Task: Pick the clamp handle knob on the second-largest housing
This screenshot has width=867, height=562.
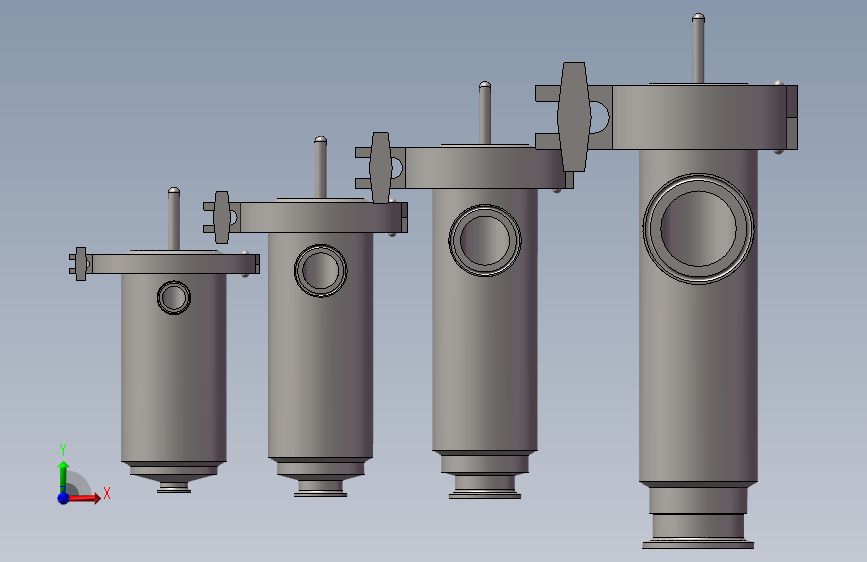Action: coord(380,168)
